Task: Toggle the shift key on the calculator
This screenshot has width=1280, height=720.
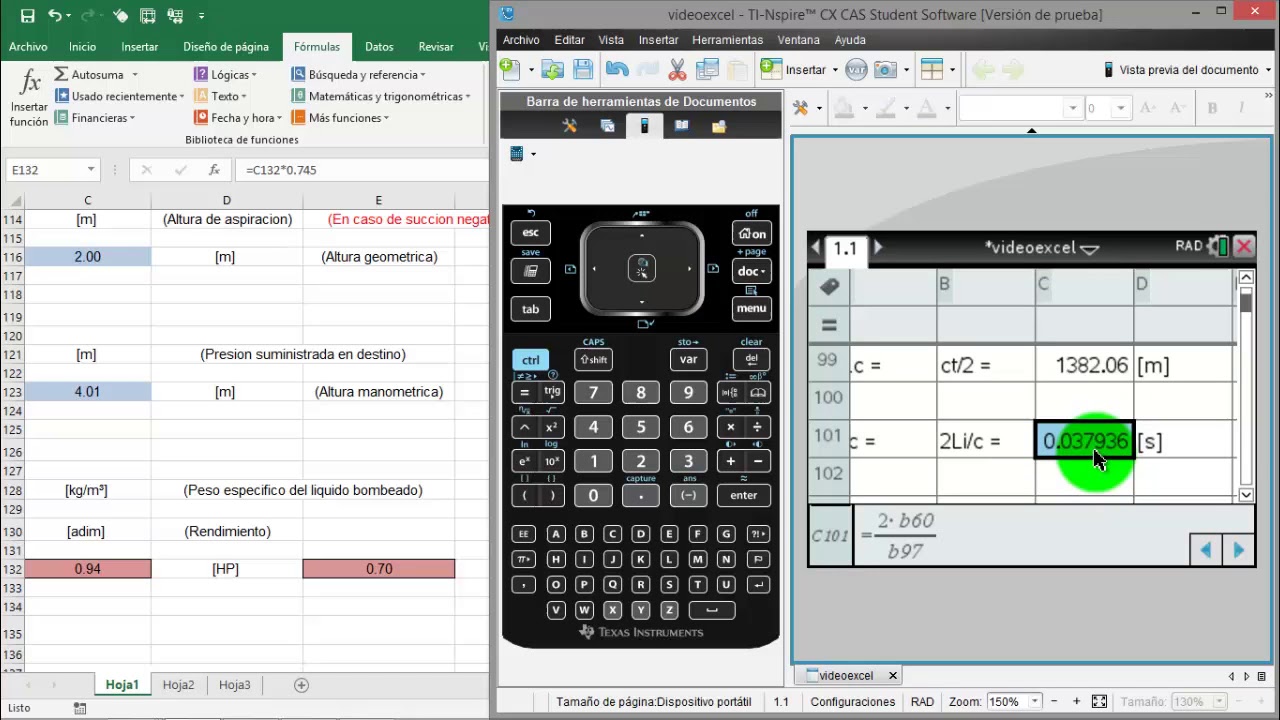Action: click(593, 360)
